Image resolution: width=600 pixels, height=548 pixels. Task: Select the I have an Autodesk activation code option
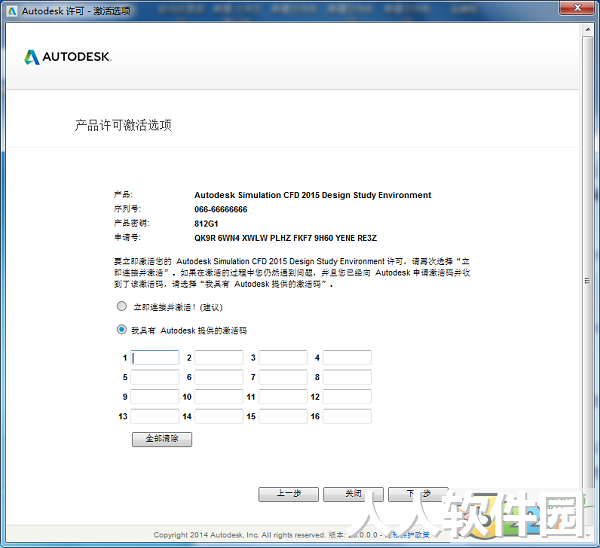click(122, 329)
